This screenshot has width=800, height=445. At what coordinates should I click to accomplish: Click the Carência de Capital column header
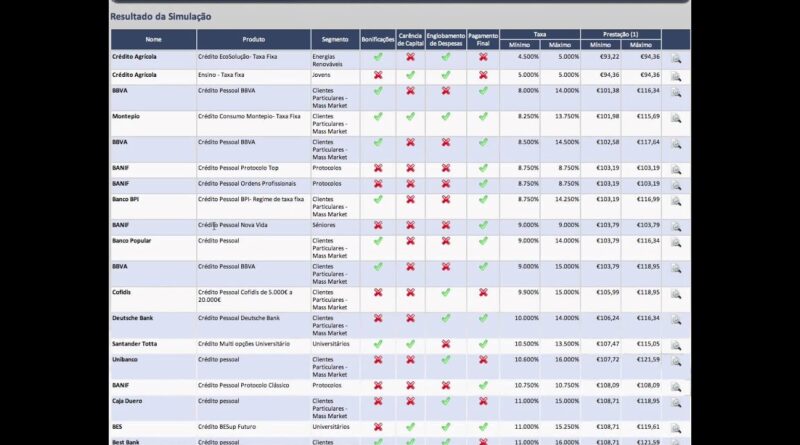411,39
